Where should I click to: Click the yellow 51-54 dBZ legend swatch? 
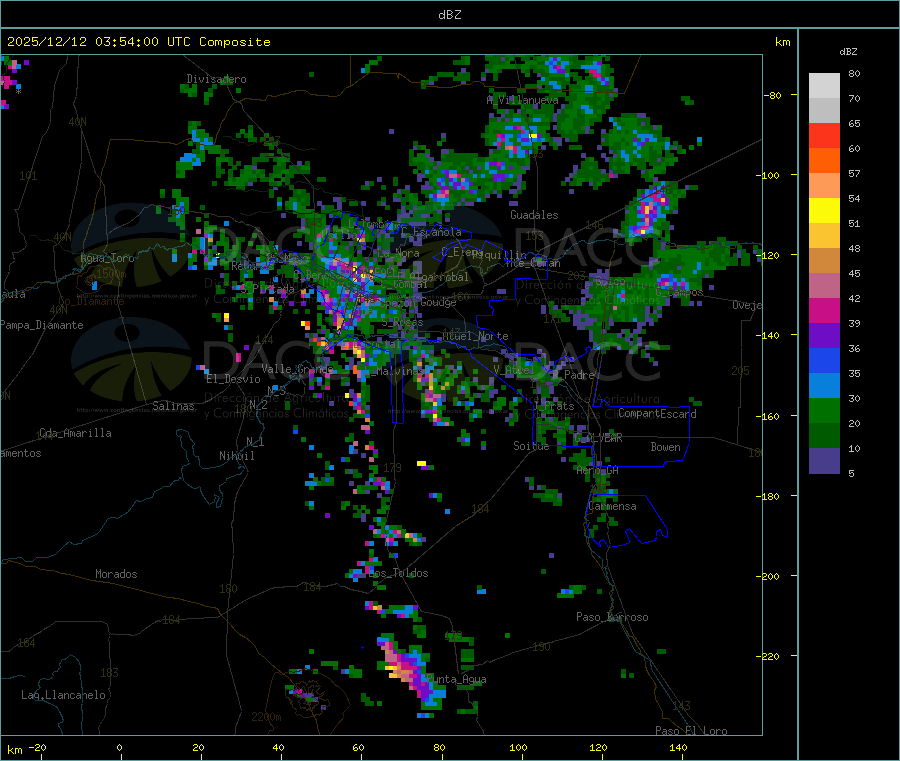coord(824,211)
